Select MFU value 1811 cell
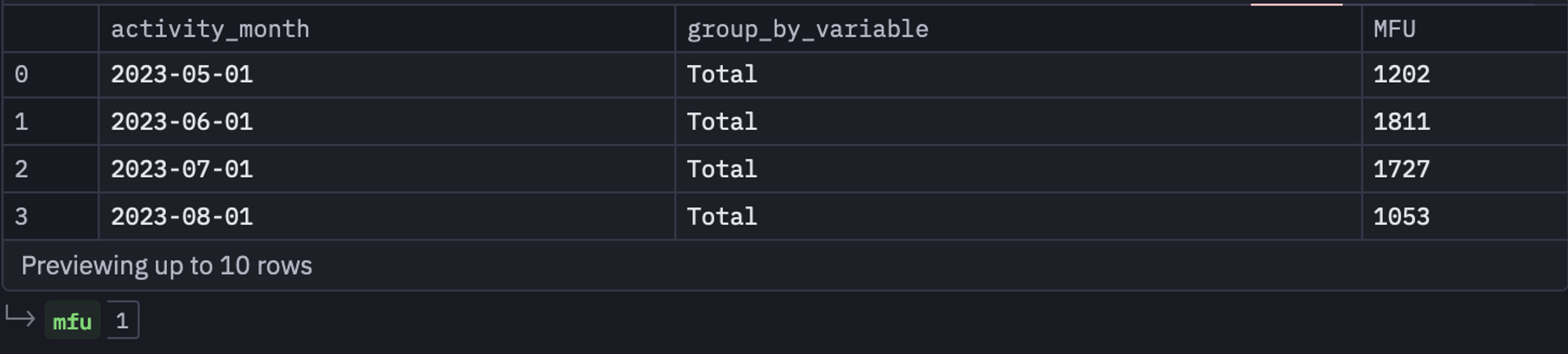Viewport: 1568px width, 354px height. pyautogui.click(x=1465, y=122)
